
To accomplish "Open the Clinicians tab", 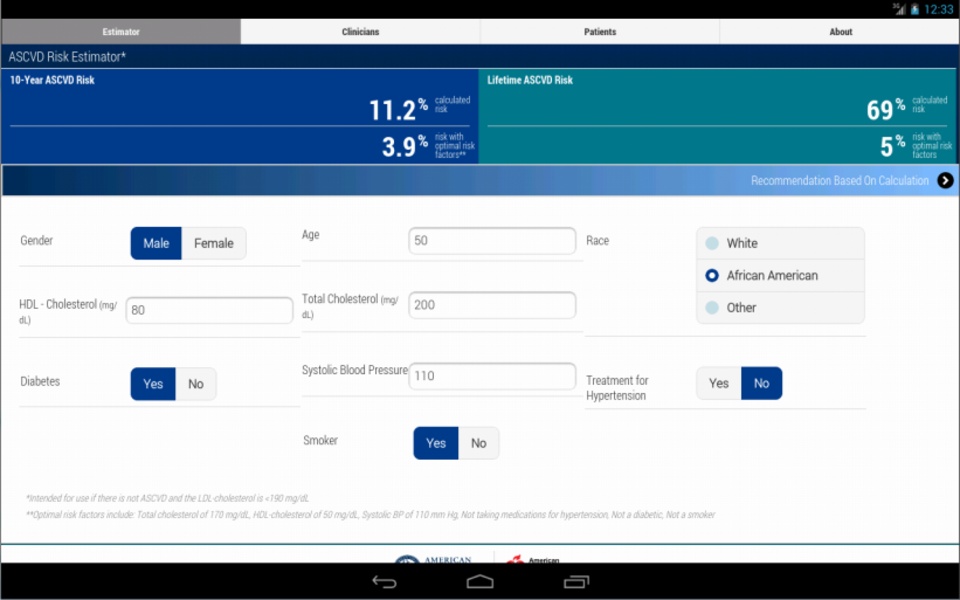I will click(361, 32).
